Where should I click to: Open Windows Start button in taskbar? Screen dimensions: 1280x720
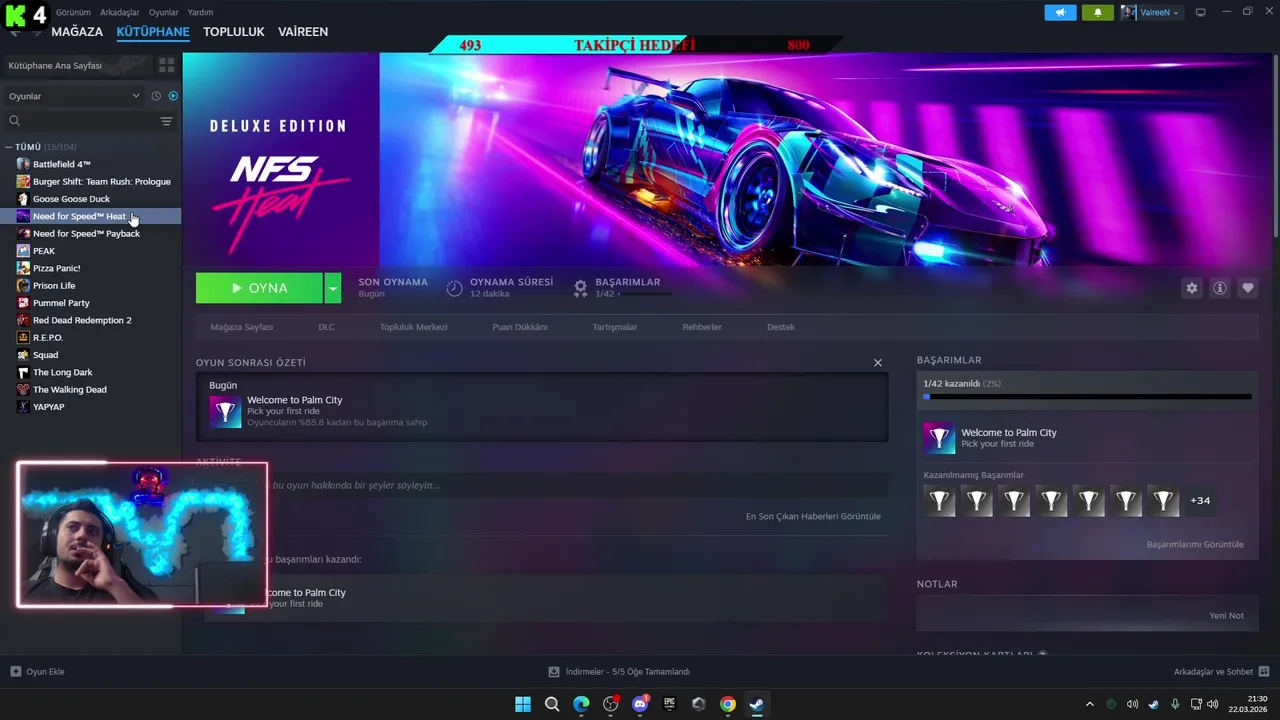pyautogui.click(x=523, y=704)
